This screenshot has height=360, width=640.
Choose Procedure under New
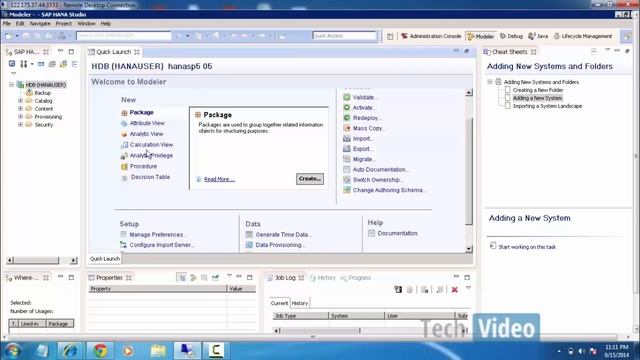[143, 167]
